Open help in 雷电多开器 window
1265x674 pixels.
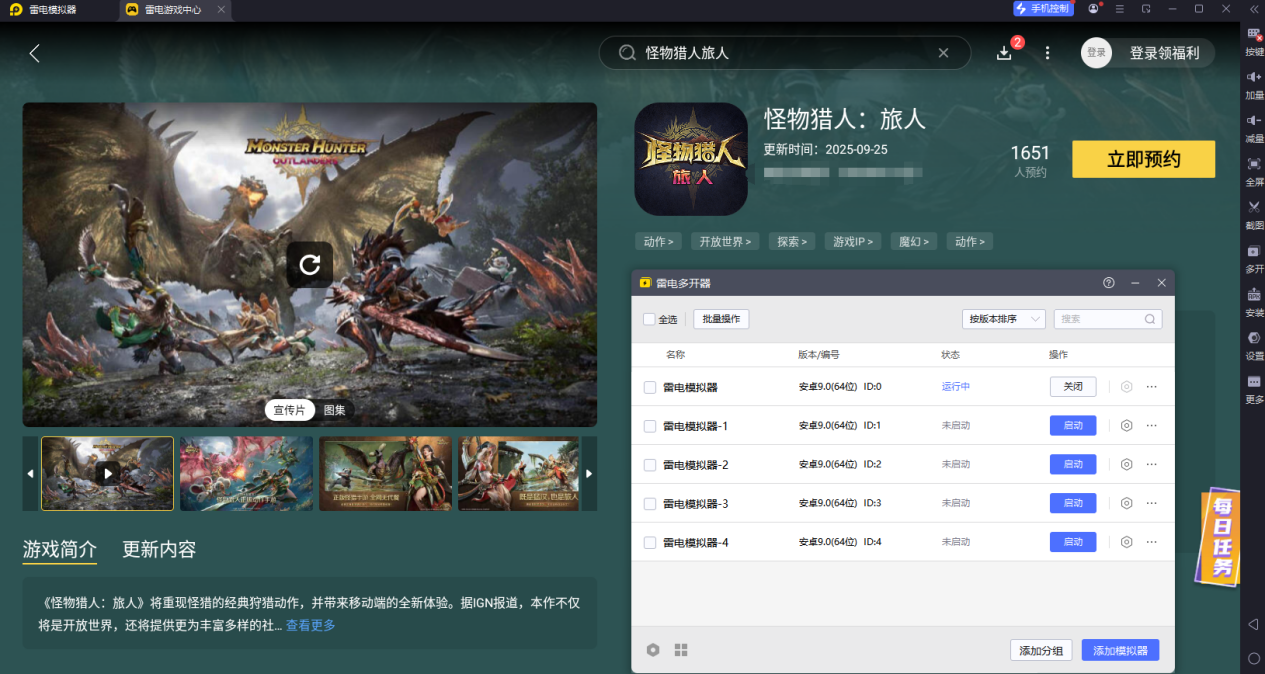1108,283
